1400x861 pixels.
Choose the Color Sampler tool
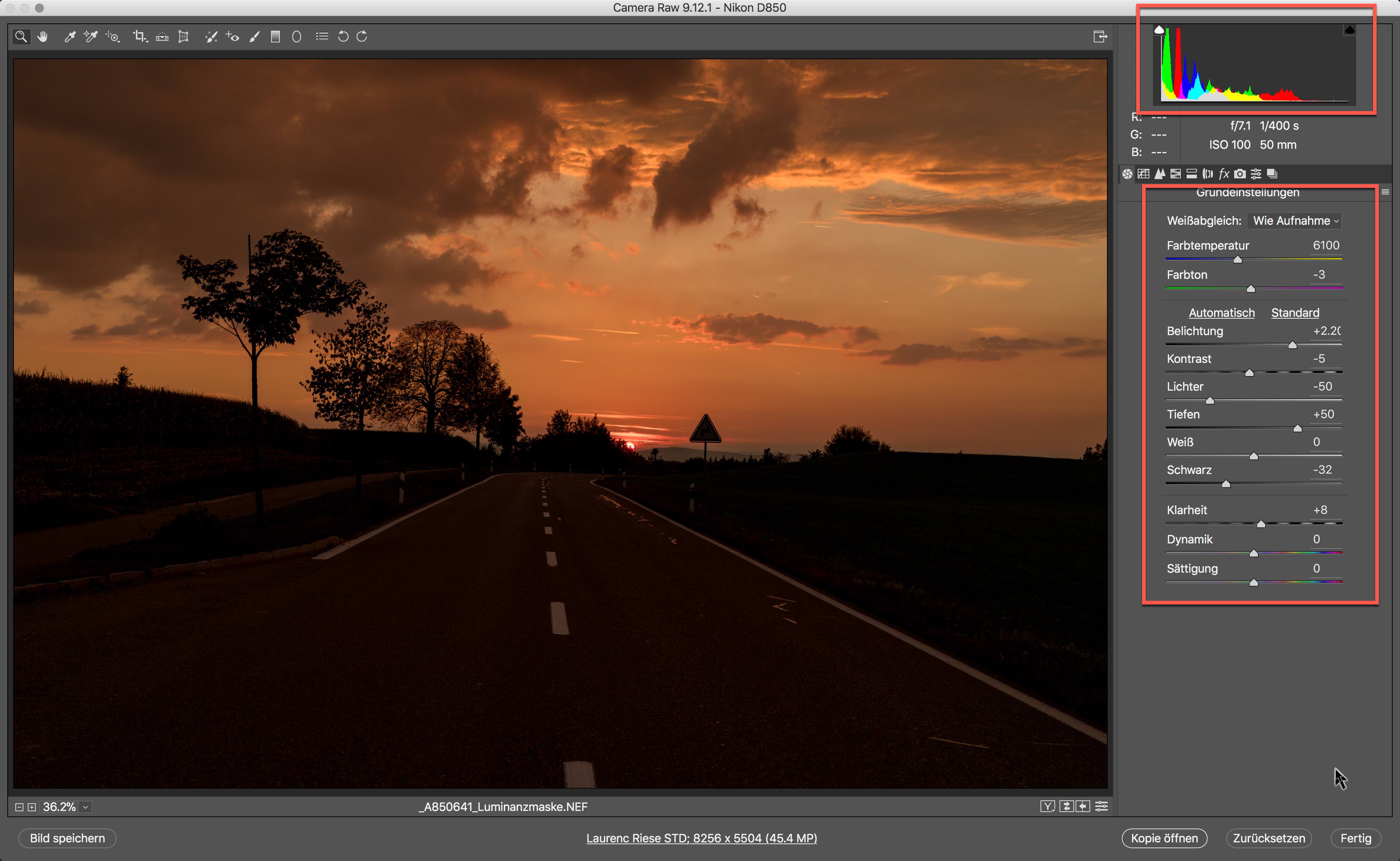(91, 37)
